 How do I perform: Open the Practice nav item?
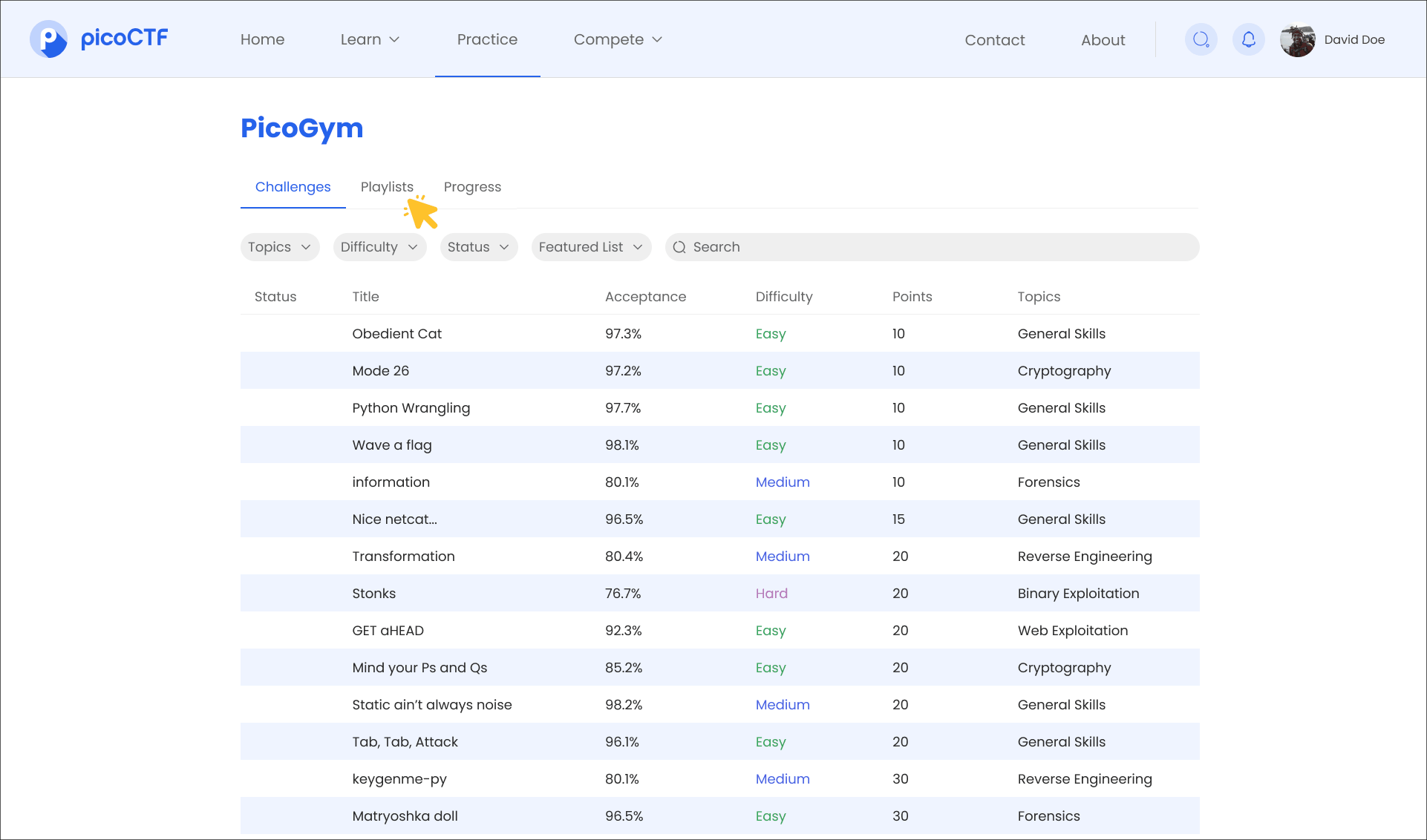click(x=487, y=39)
